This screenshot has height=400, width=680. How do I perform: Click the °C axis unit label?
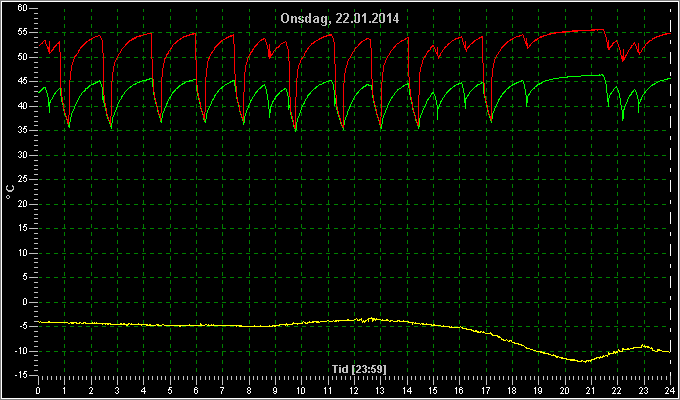(x=10, y=192)
